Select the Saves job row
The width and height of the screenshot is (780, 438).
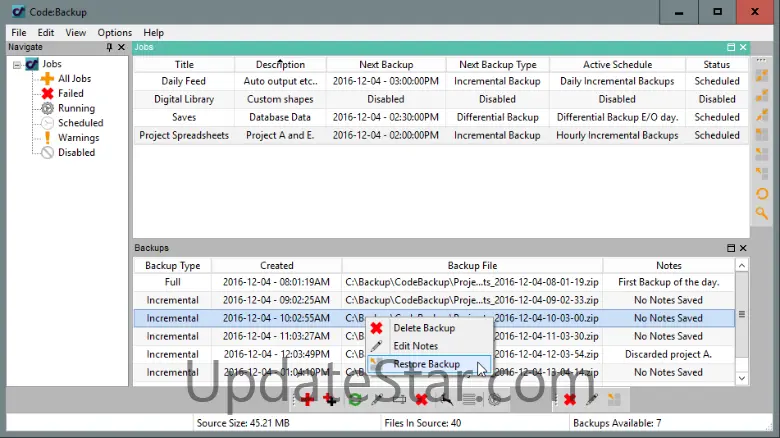pyautogui.click(x=441, y=117)
